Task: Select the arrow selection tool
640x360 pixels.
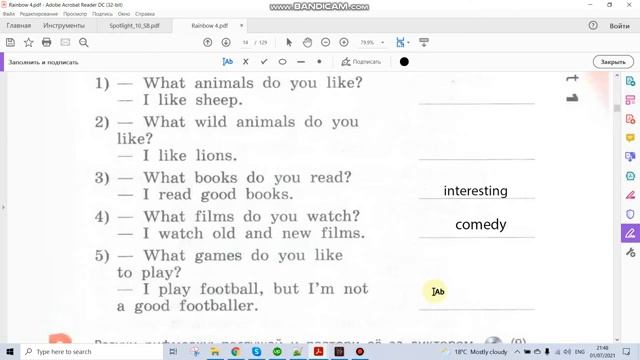Action: click(x=289, y=42)
